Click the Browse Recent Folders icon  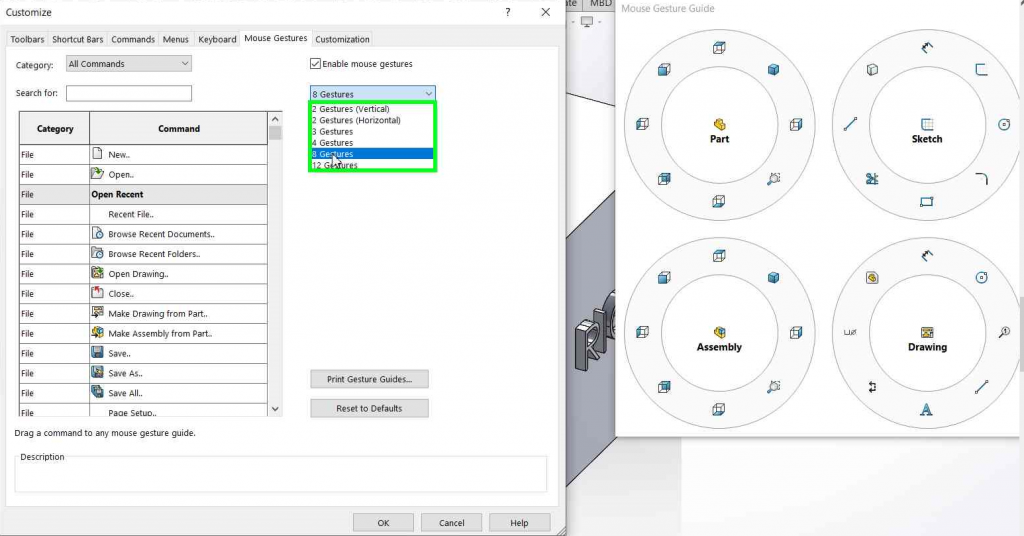pos(98,253)
